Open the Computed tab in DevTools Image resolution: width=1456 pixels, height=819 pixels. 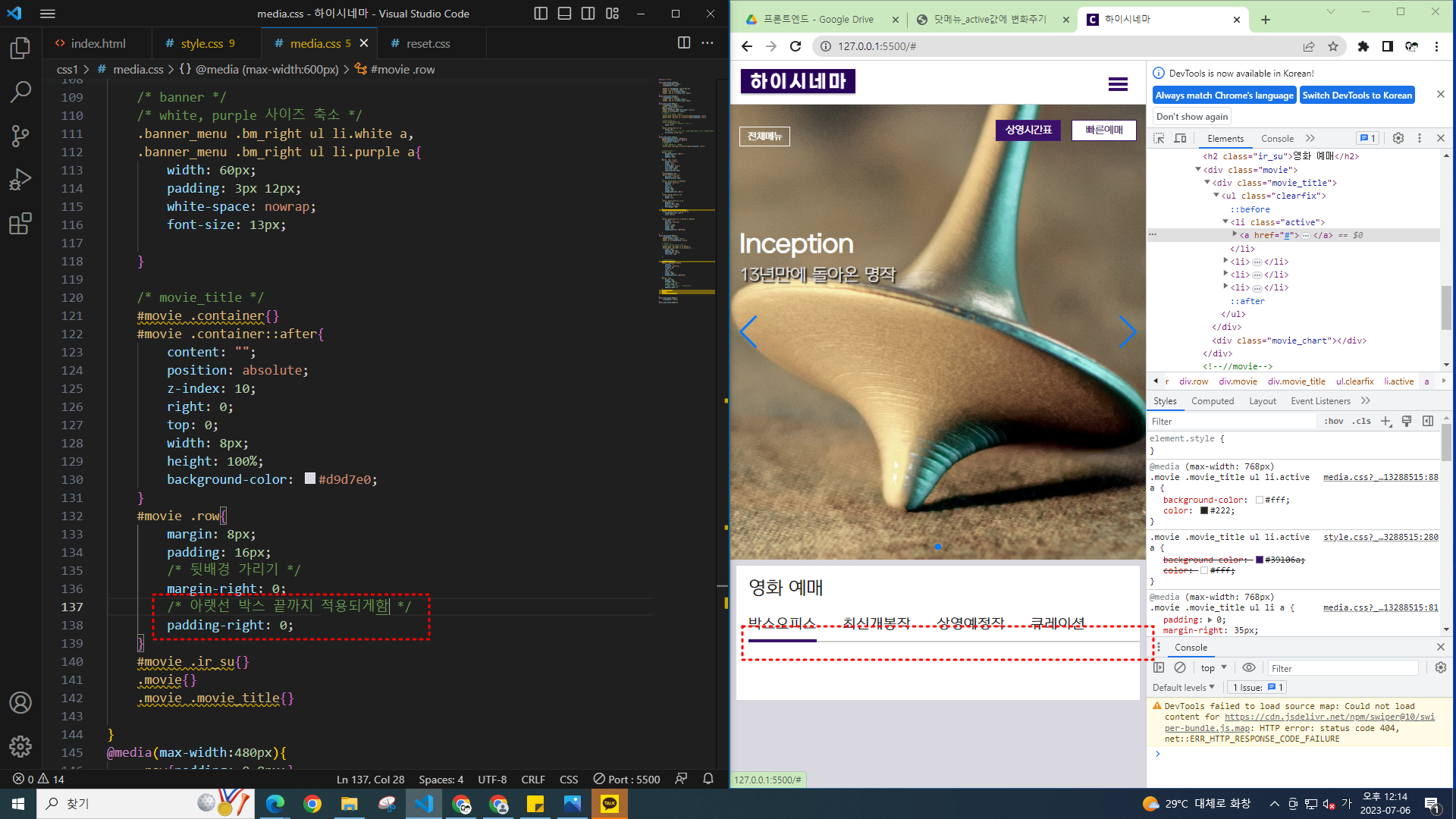pos(1212,401)
